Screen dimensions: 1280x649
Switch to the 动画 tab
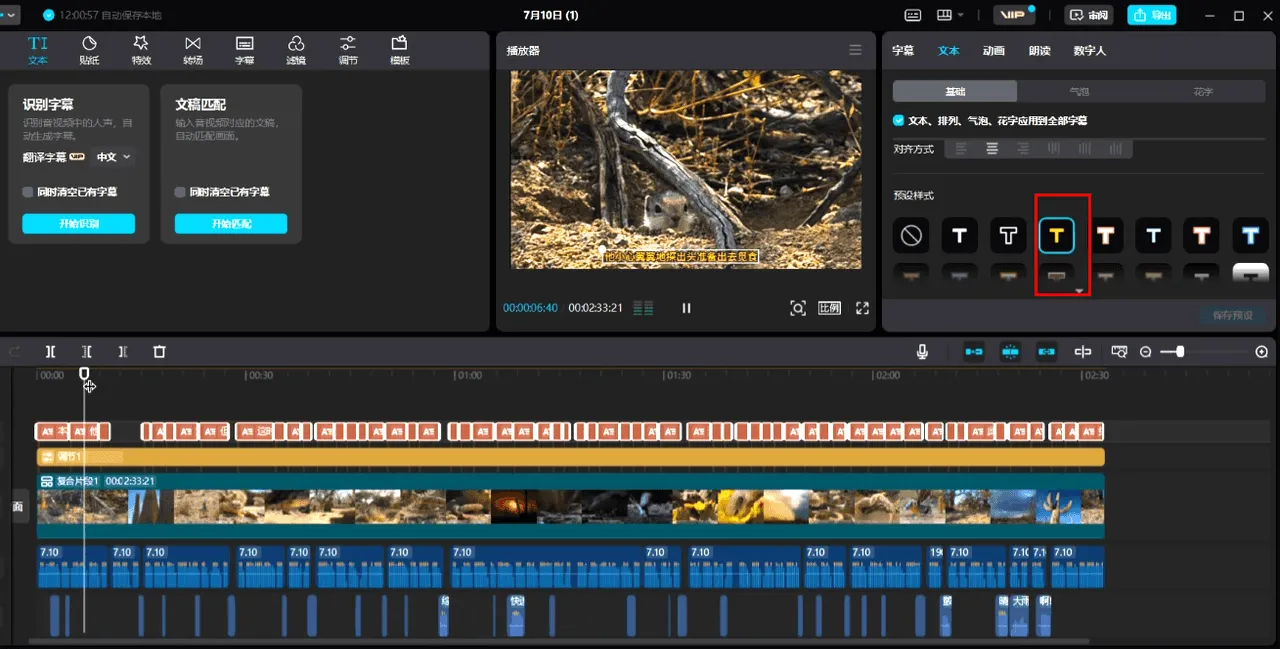[993, 50]
